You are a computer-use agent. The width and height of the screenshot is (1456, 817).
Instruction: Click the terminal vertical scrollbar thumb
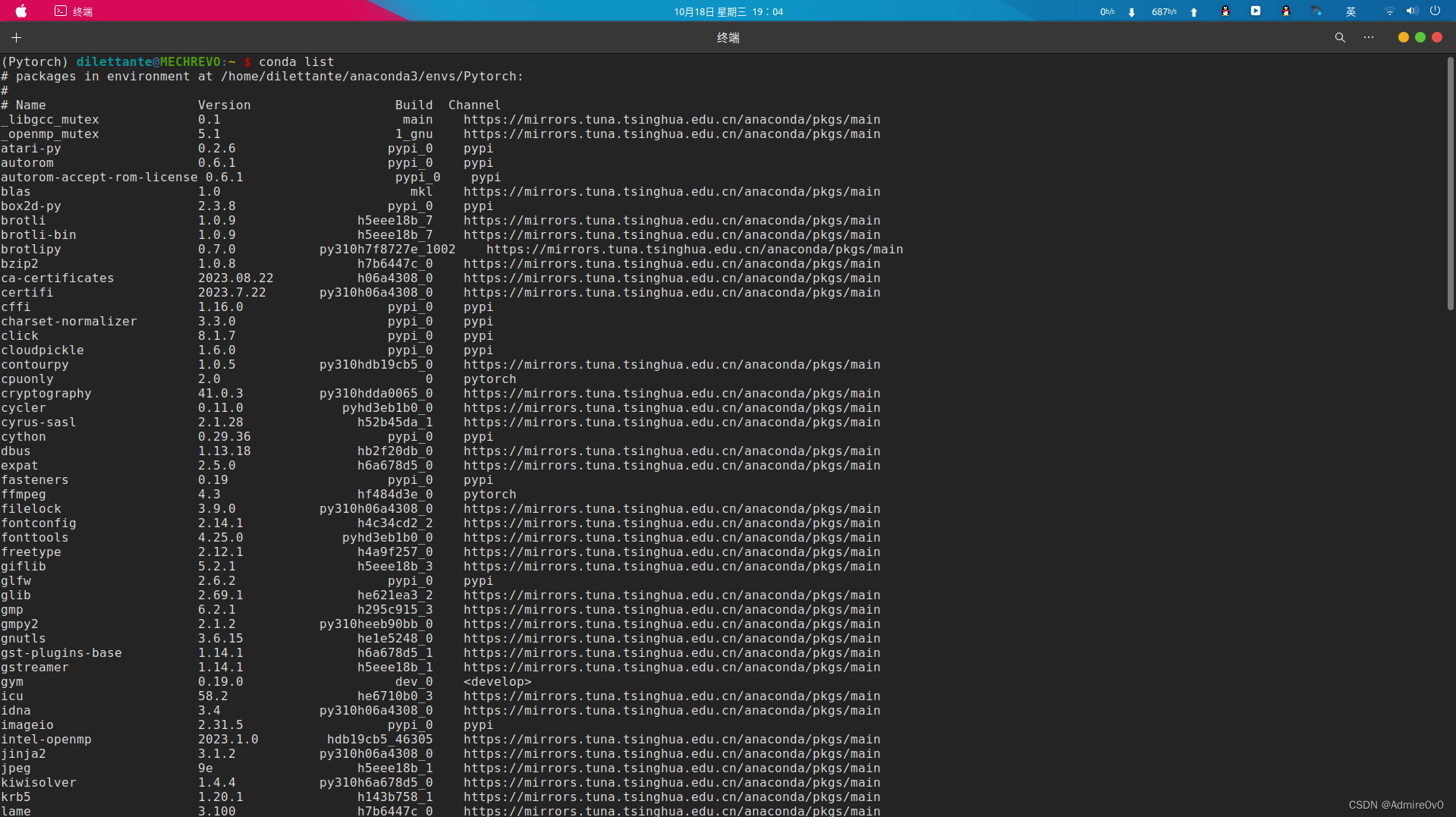1450,182
